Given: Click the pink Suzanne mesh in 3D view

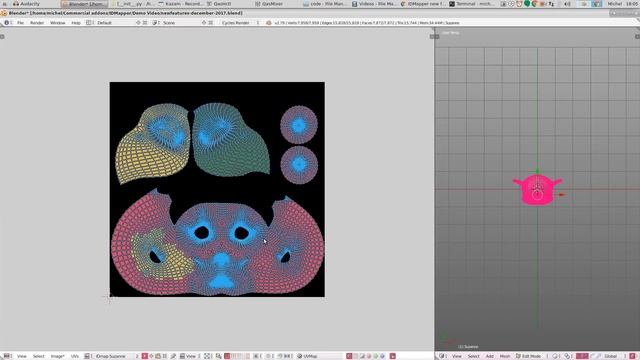Looking at the screenshot, I should [x=537, y=190].
